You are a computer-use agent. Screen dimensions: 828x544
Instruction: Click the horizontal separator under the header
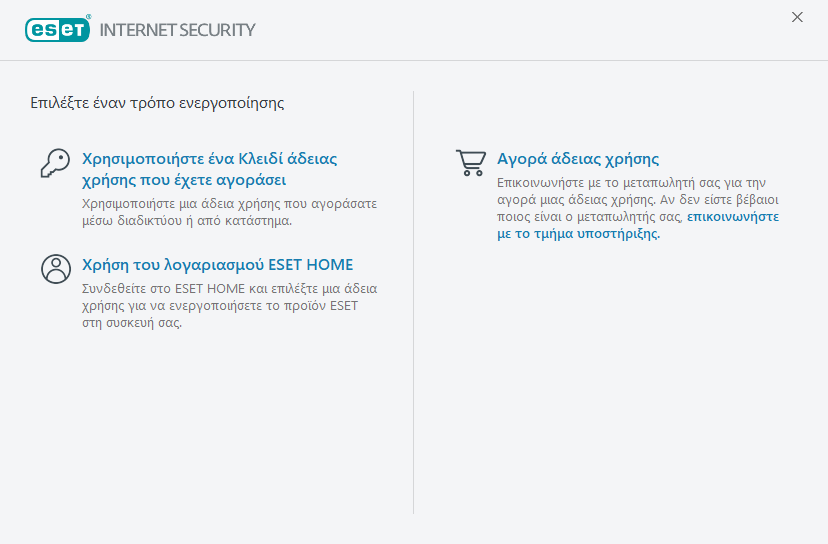414,60
